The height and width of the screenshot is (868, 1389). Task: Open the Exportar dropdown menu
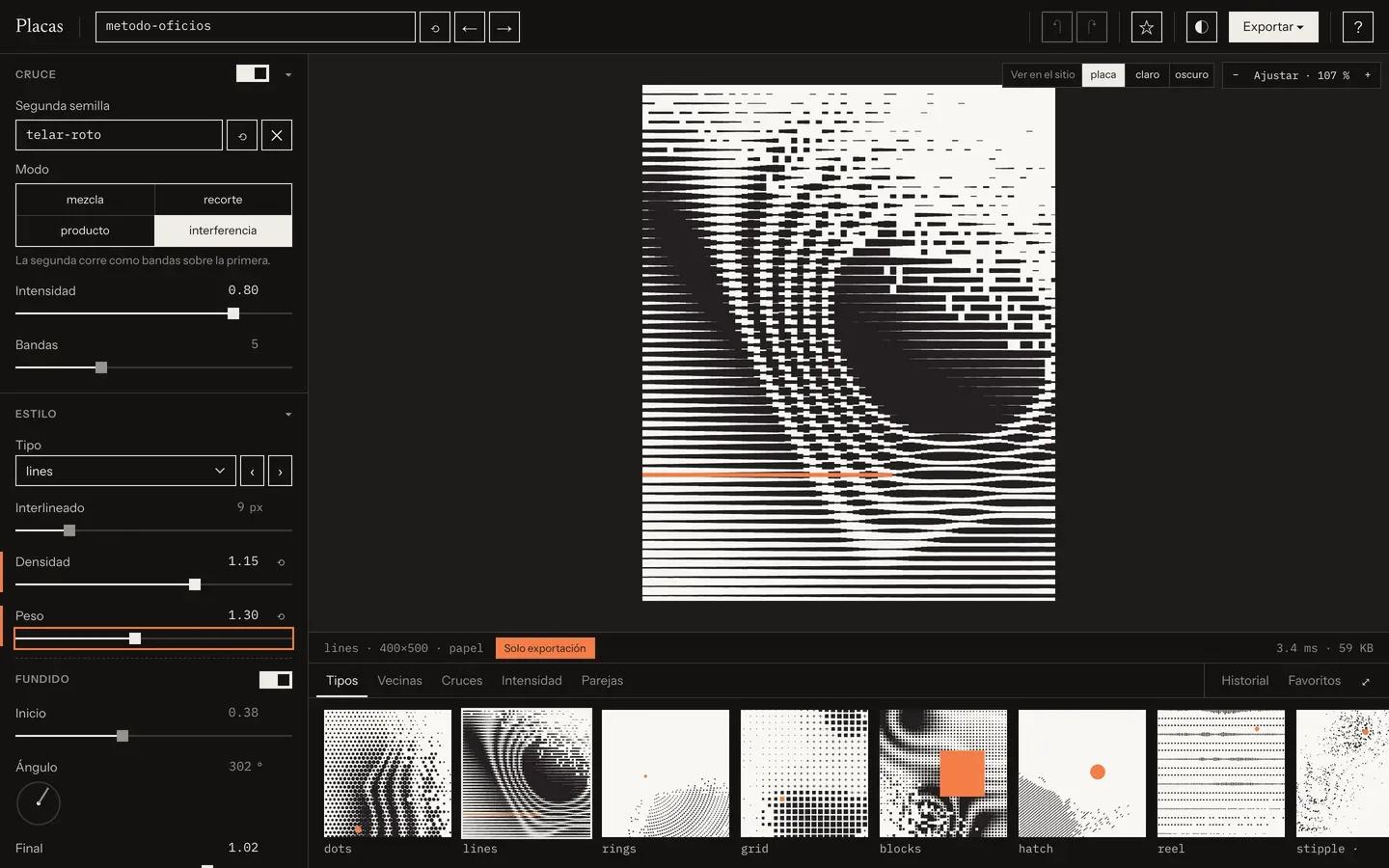(1273, 27)
